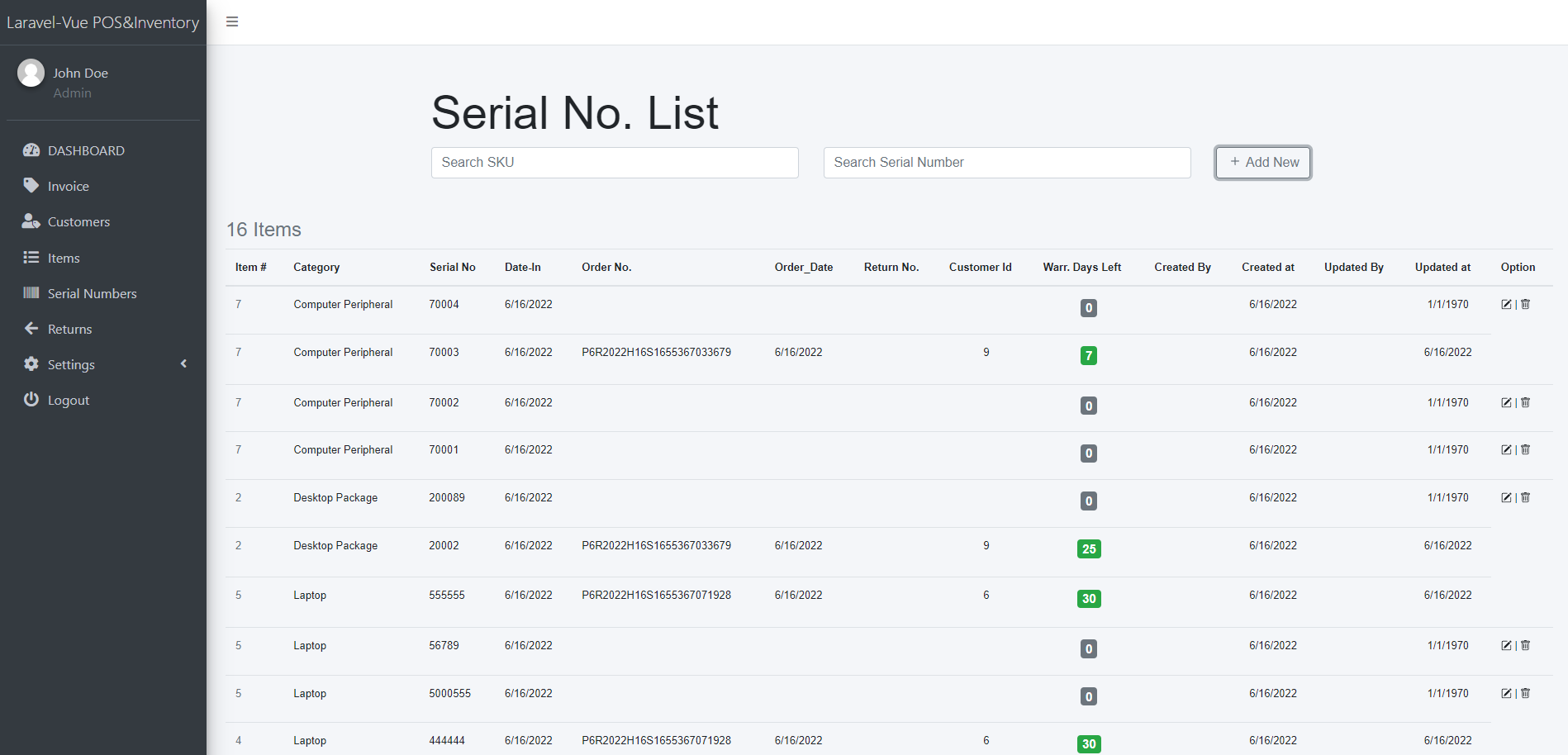Open the Customers menu item

click(x=103, y=221)
